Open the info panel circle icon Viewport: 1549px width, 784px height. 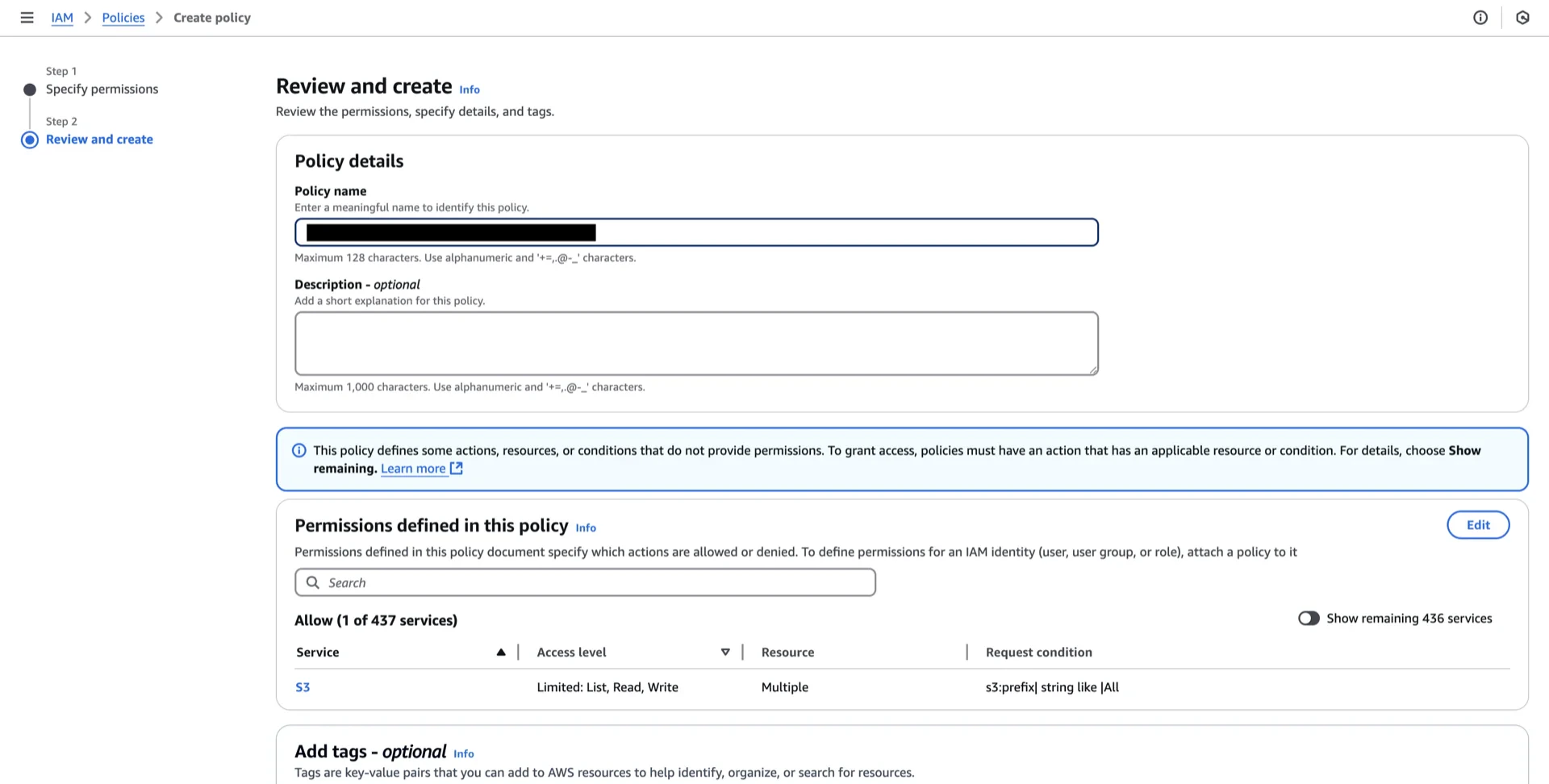[x=1480, y=18]
